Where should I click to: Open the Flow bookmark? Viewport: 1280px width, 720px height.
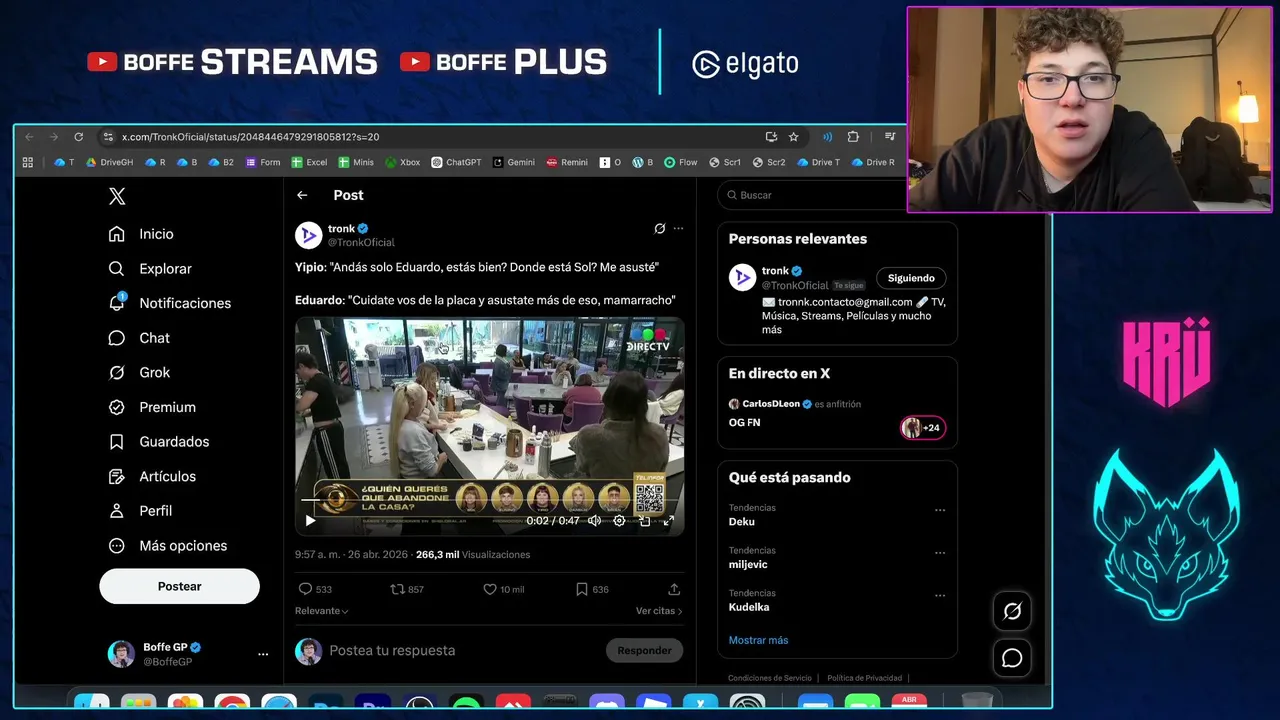click(x=681, y=162)
